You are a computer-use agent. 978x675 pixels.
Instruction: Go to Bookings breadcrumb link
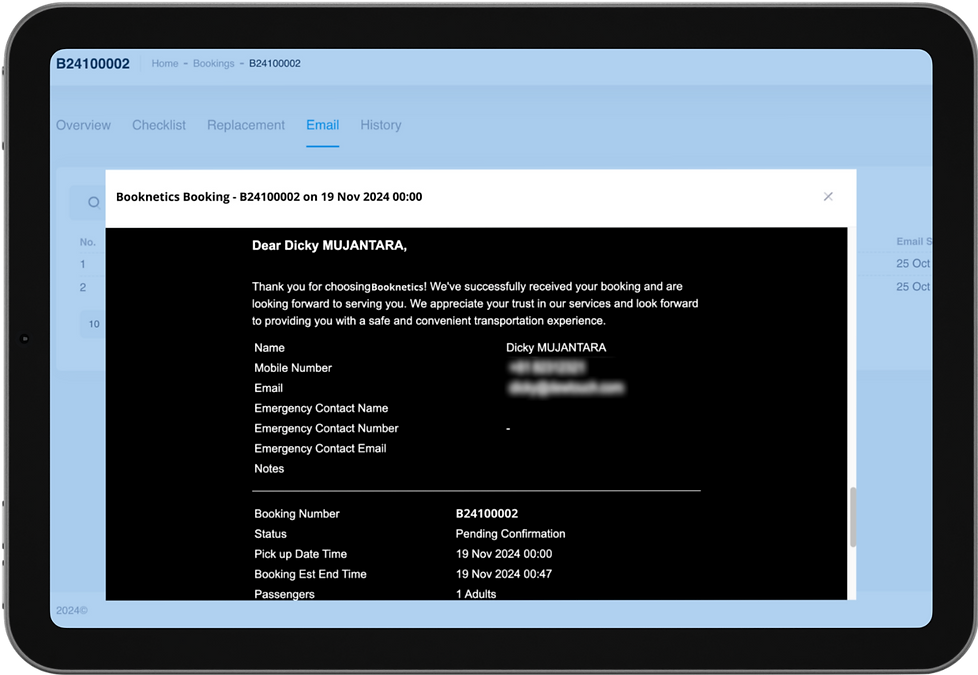213,64
